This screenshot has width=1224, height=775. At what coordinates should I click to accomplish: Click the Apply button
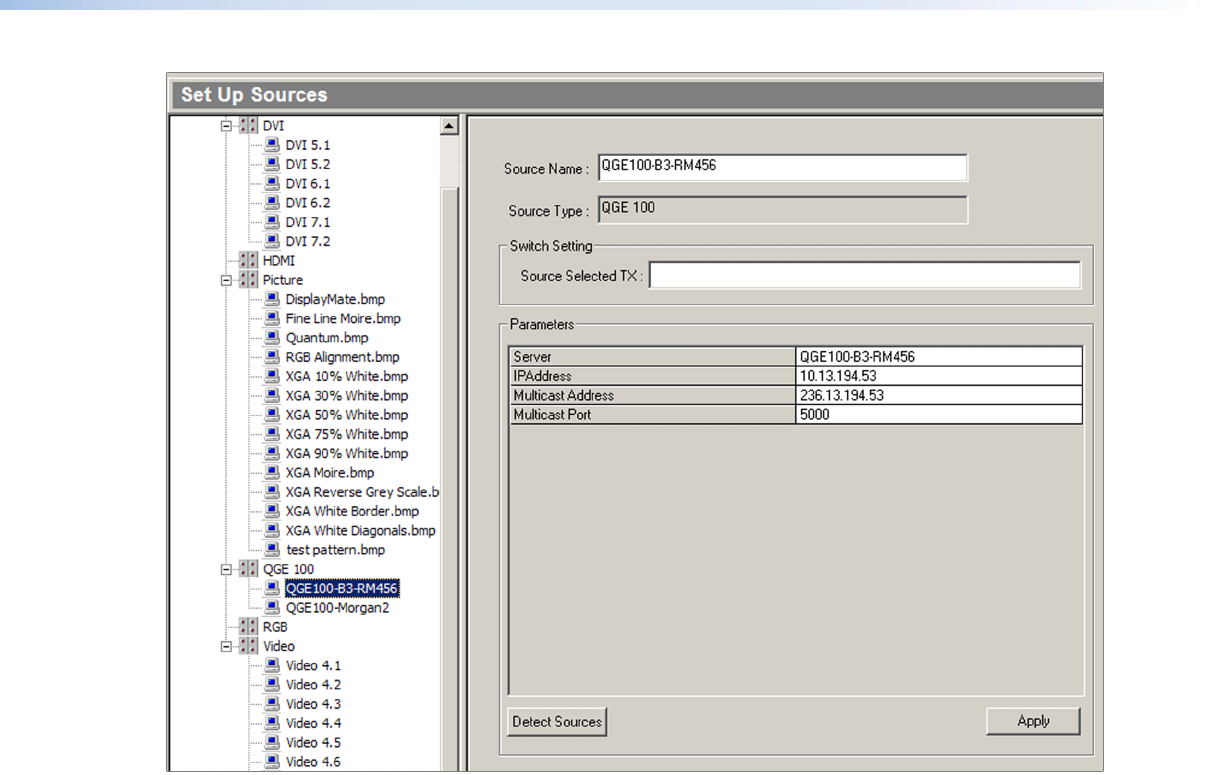(x=1033, y=721)
